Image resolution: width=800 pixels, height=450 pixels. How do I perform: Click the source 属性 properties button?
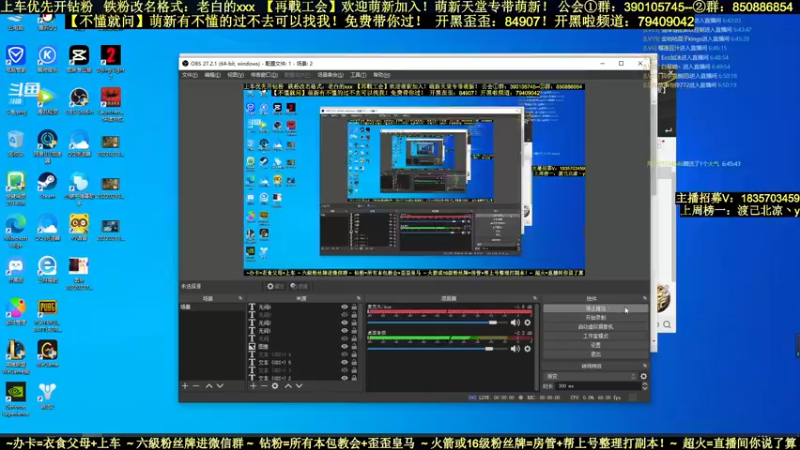click(x=276, y=286)
